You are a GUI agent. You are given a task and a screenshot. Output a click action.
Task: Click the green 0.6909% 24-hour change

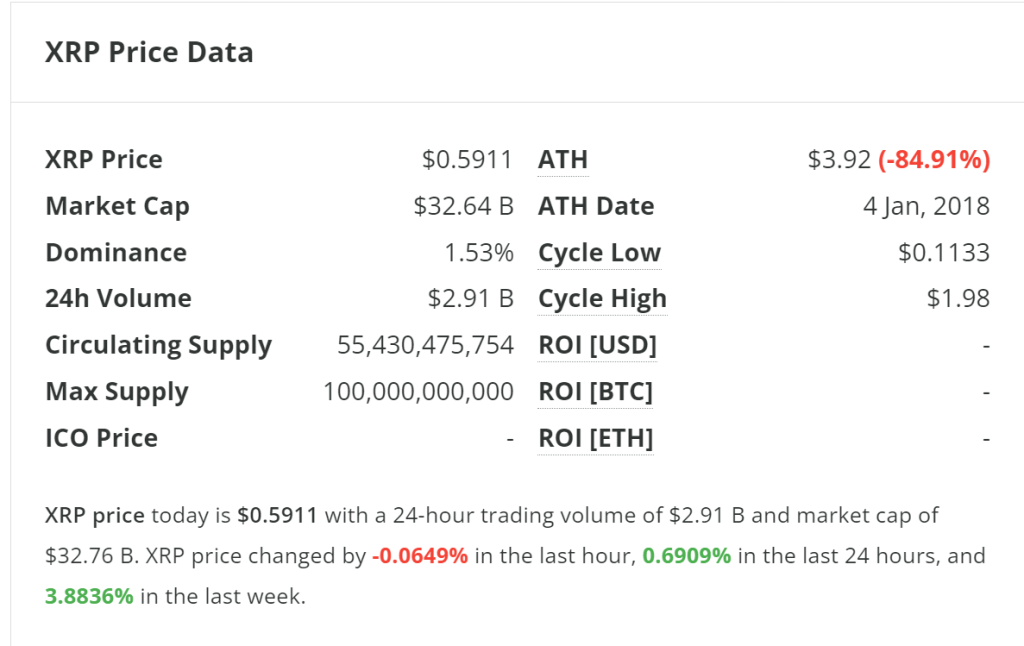point(686,556)
